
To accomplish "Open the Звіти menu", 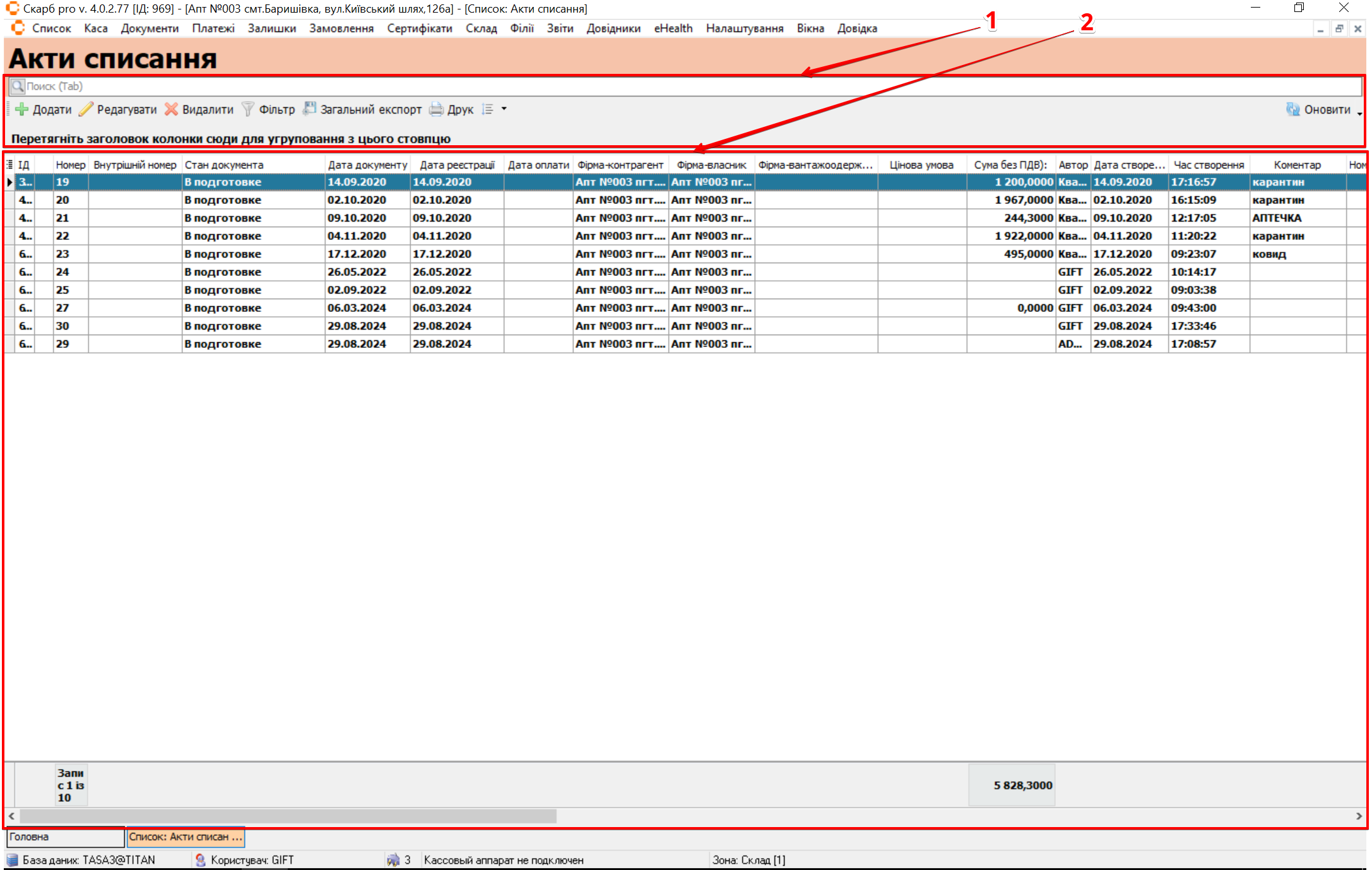I will [560, 28].
